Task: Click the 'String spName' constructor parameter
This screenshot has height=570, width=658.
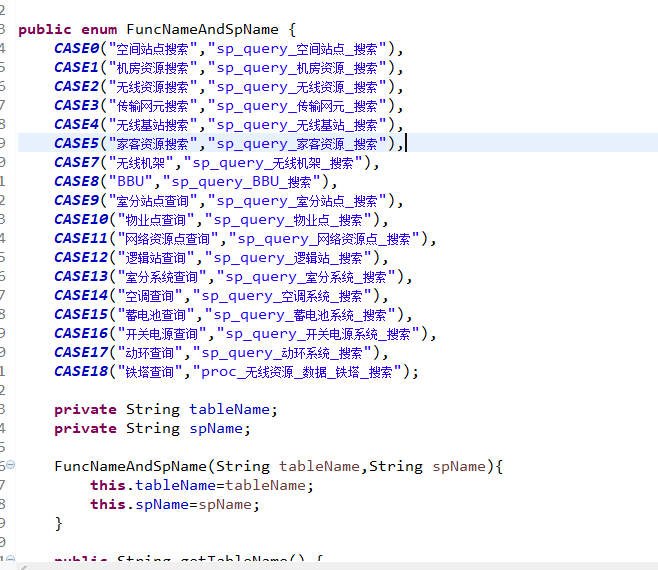Action: pos(427,466)
